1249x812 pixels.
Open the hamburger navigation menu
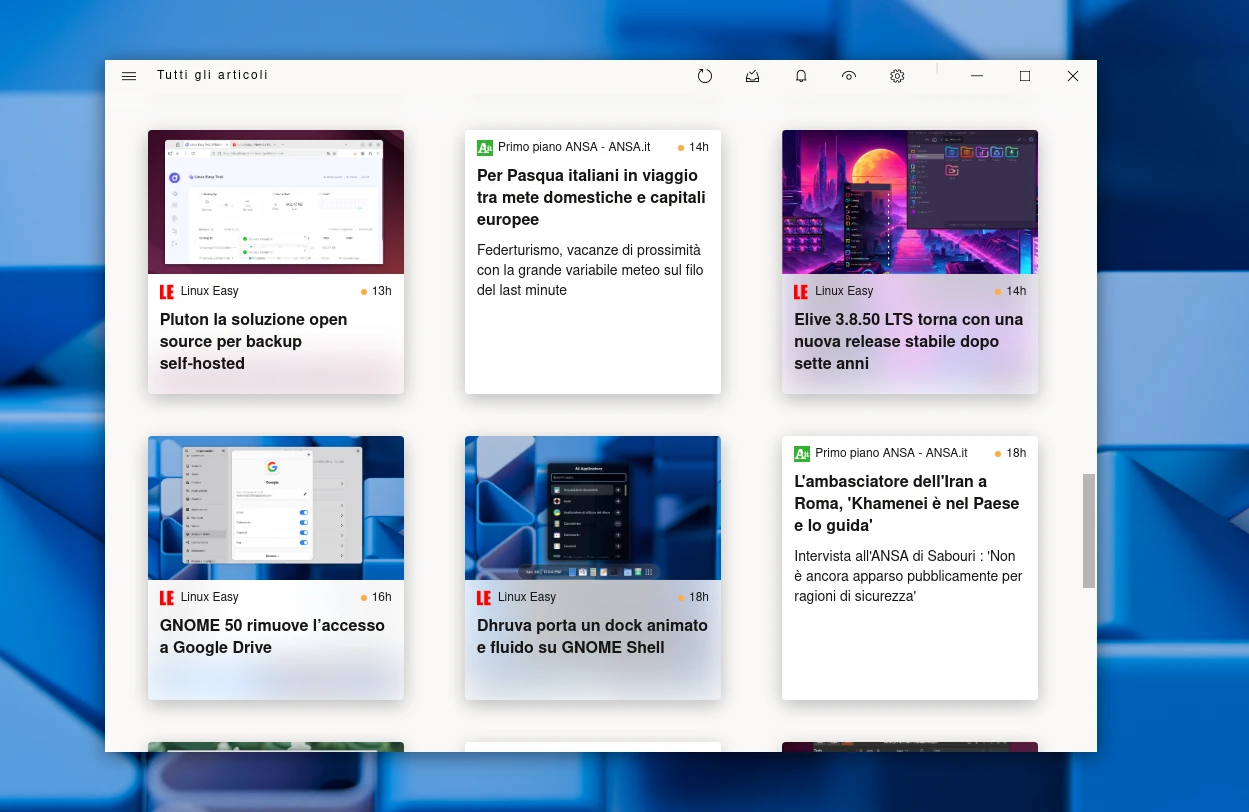pyautogui.click(x=129, y=76)
